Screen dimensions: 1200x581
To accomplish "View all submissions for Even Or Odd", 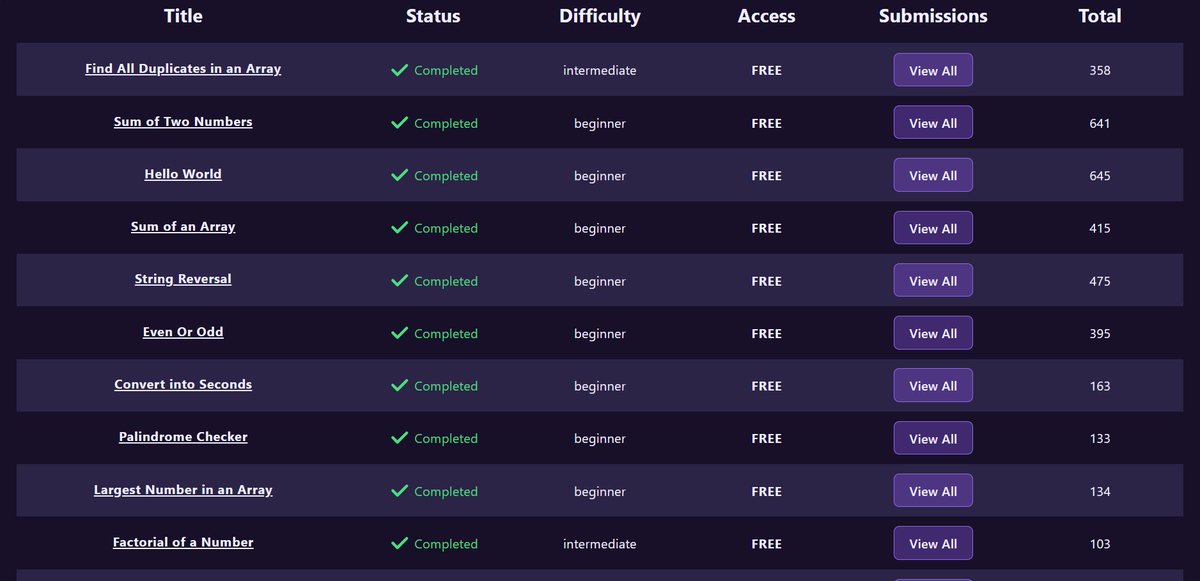I will click(933, 333).
